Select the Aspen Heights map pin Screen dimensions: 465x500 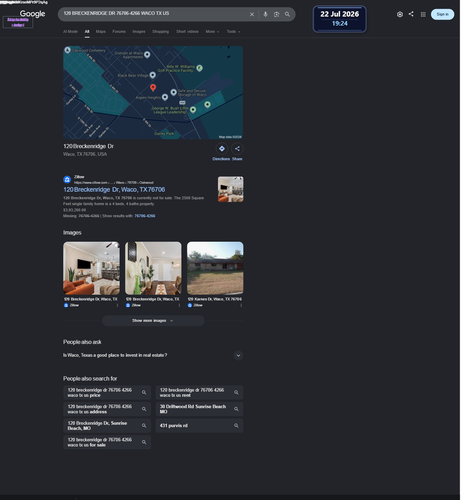[165, 97]
